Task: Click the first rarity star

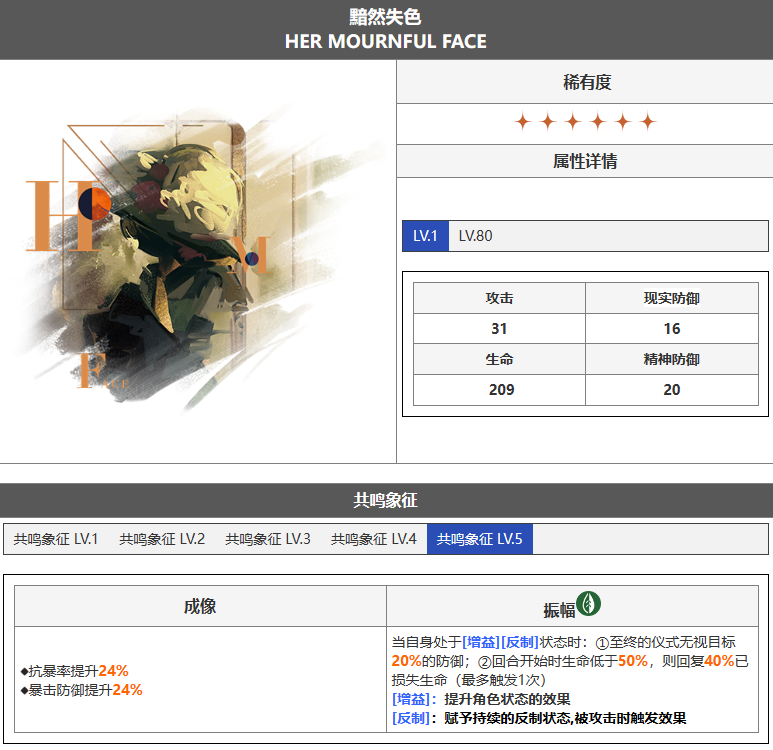Action: [x=523, y=121]
